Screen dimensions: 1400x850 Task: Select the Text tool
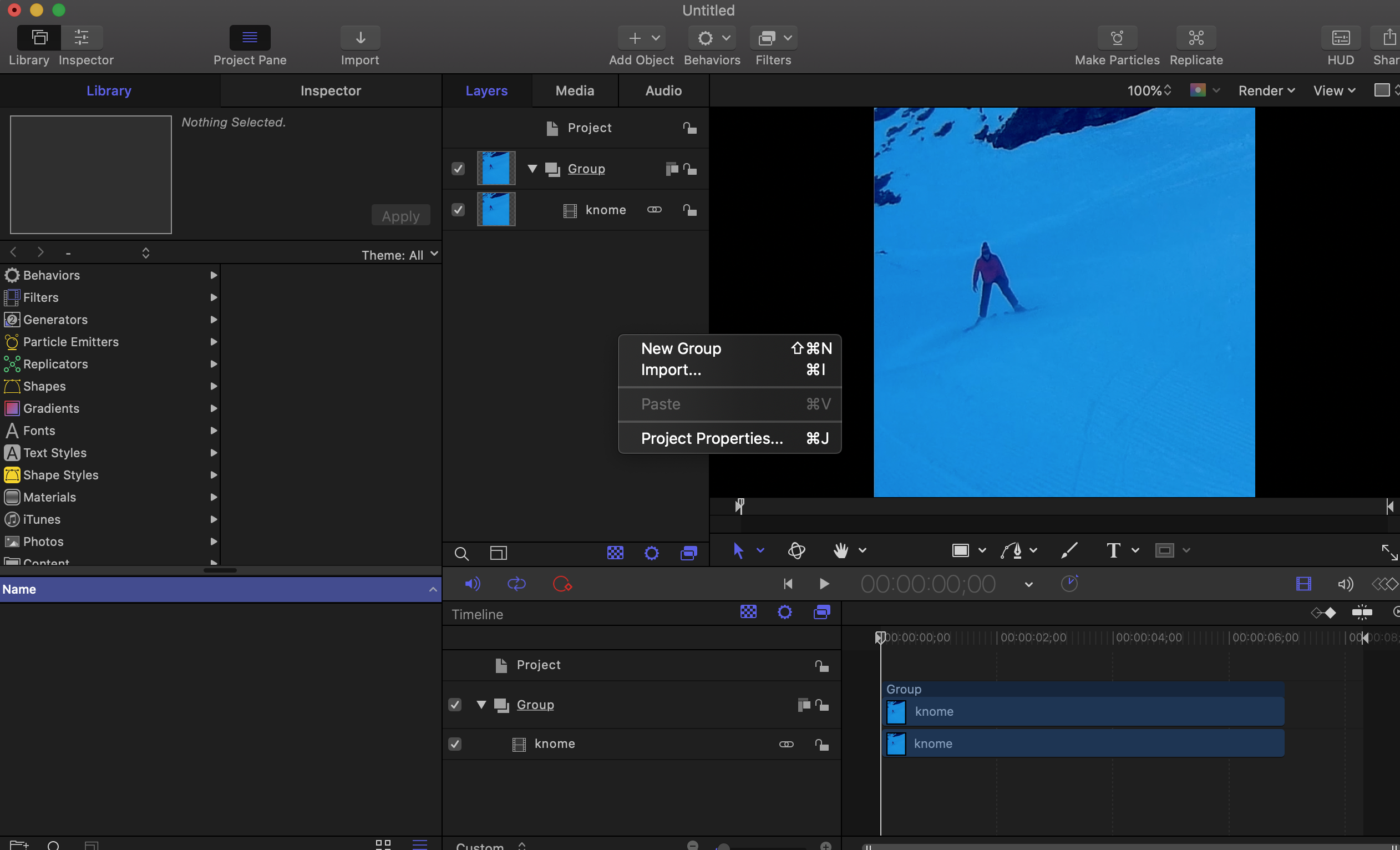pyautogui.click(x=1113, y=550)
